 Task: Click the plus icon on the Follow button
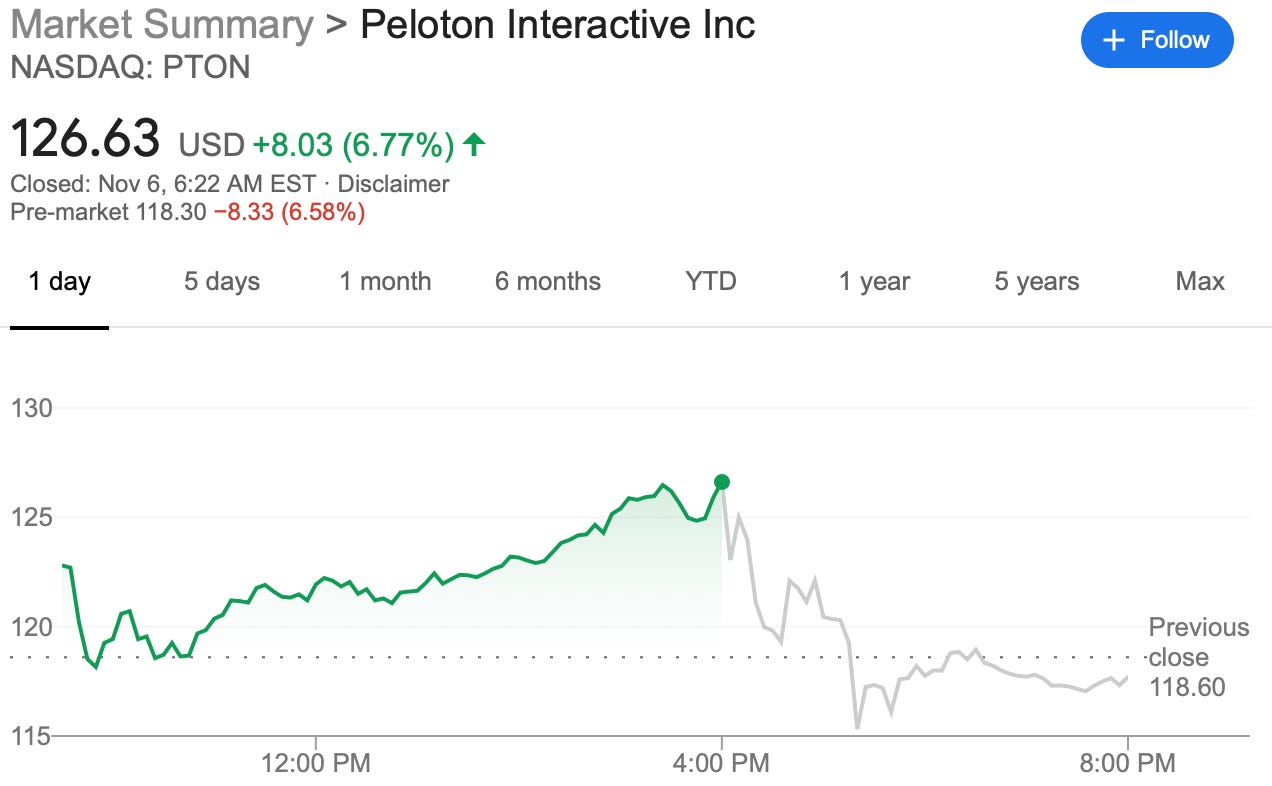pyautogui.click(x=1112, y=40)
